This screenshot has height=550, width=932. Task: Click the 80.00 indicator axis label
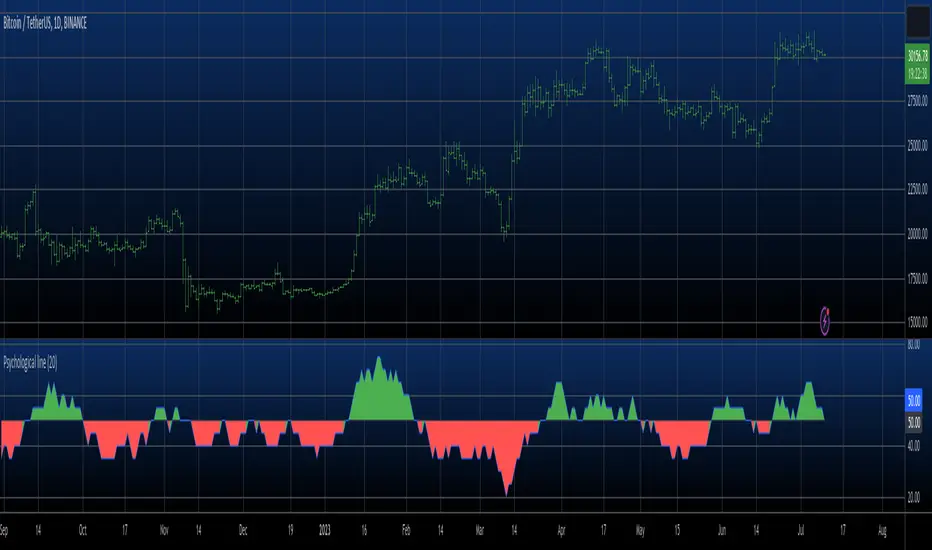914,344
